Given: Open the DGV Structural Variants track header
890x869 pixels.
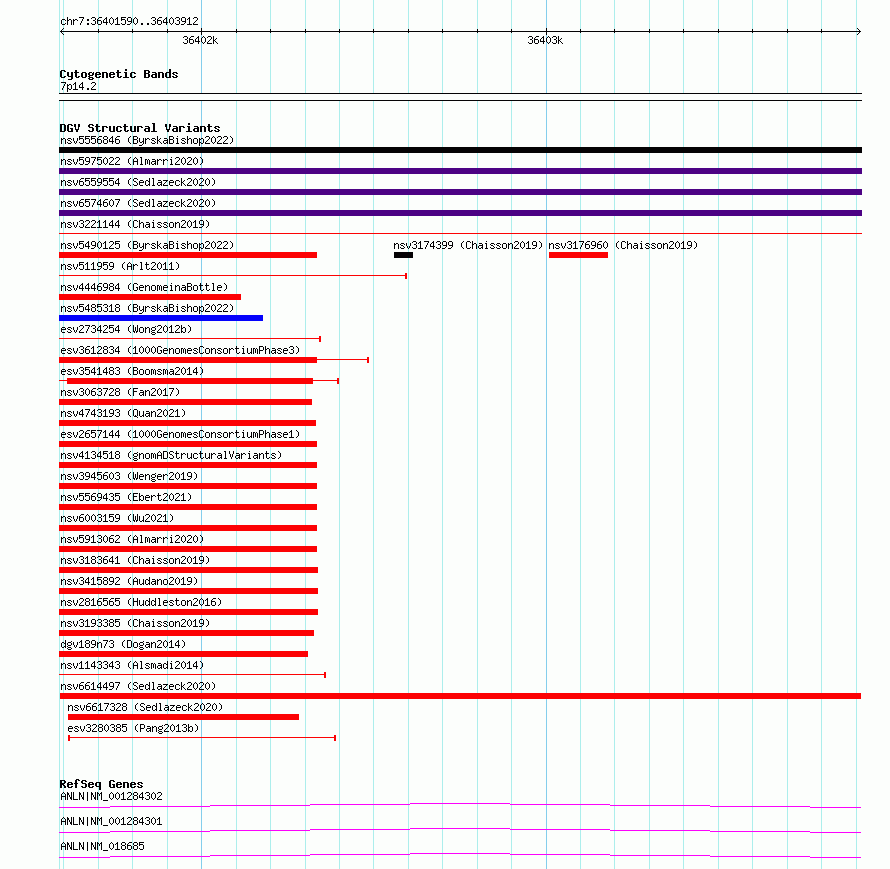Looking at the screenshot, I should coord(140,128).
